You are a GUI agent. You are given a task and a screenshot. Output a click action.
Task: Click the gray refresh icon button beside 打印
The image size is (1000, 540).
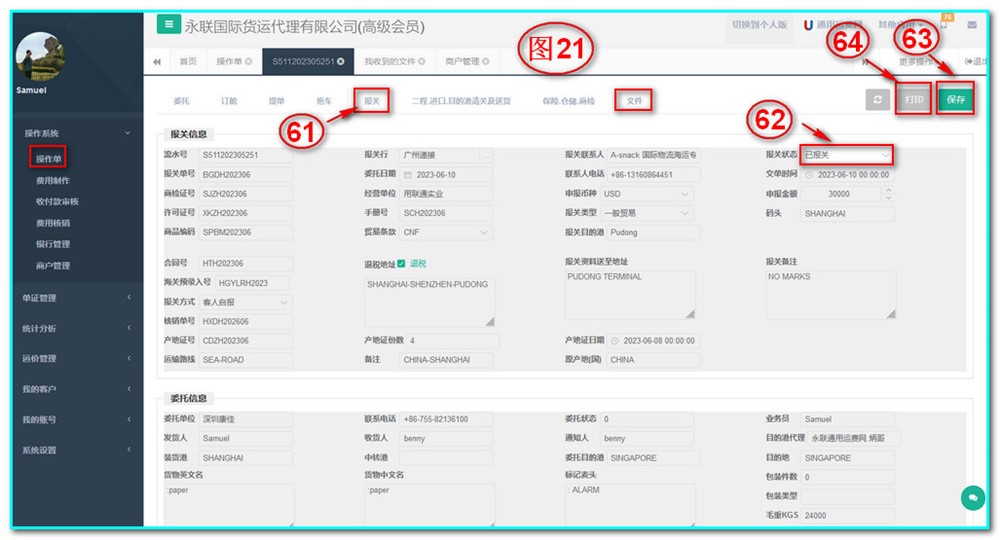pyautogui.click(x=878, y=99)
